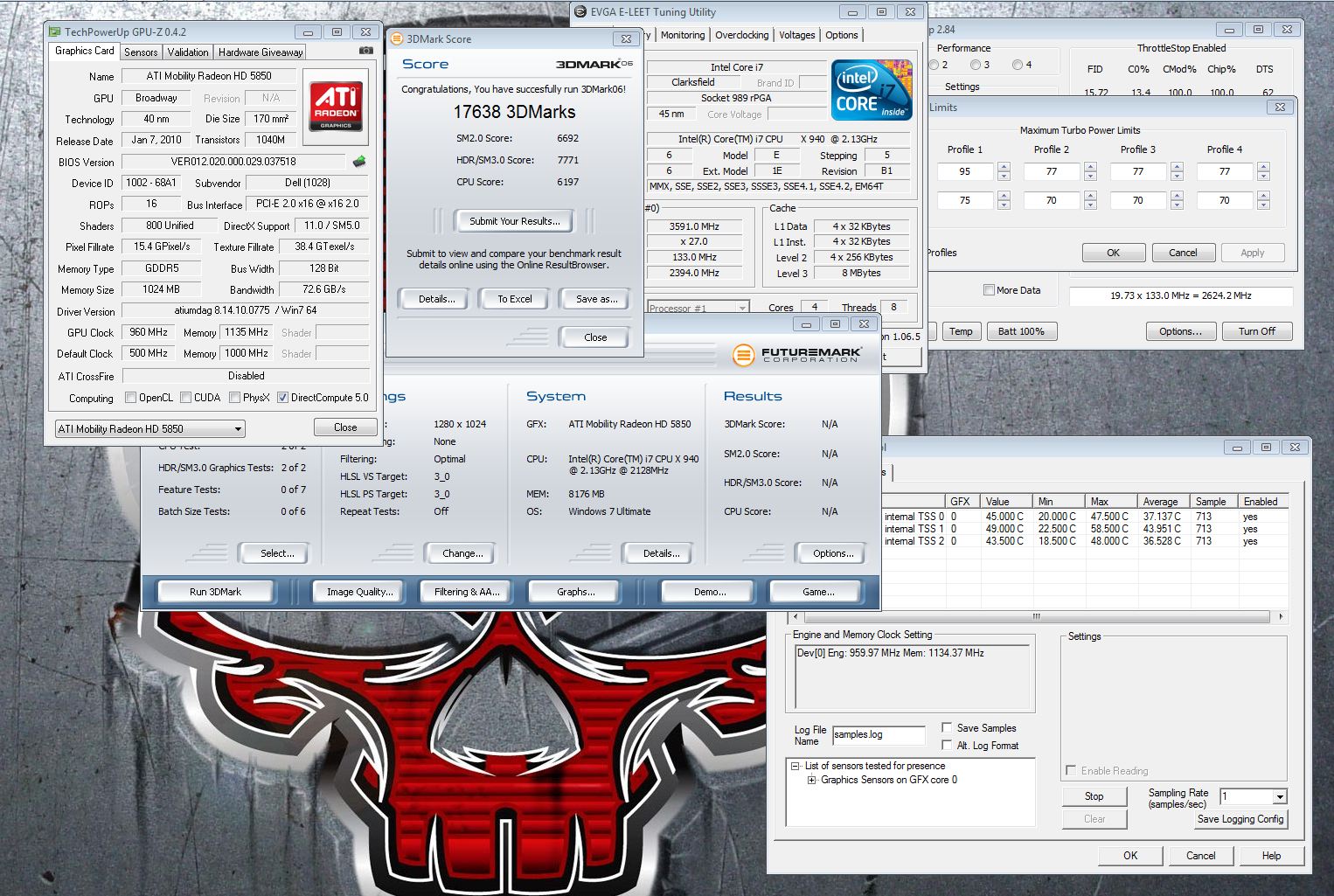
Task: Increase the Profile 3 turbo limit value 77
Action: coord(1177,167)
